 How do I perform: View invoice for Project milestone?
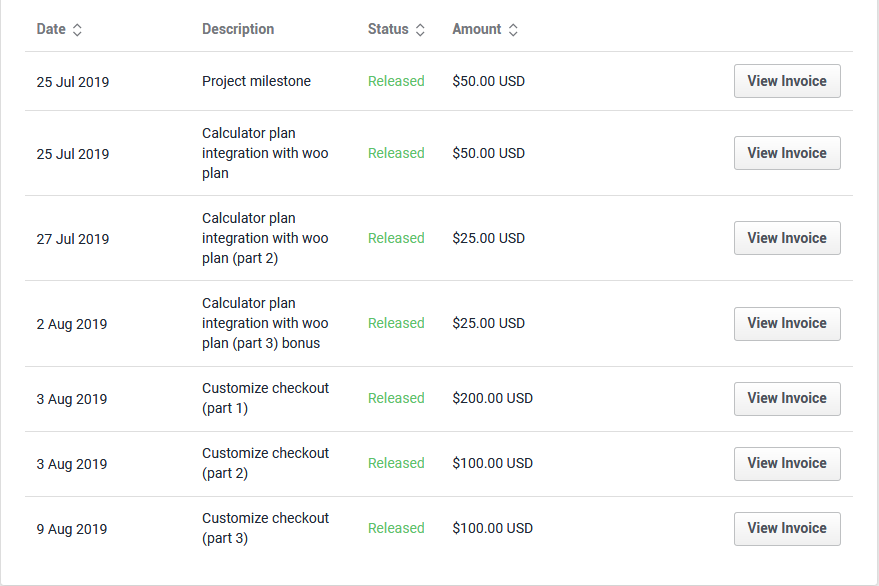coord(787,81)
